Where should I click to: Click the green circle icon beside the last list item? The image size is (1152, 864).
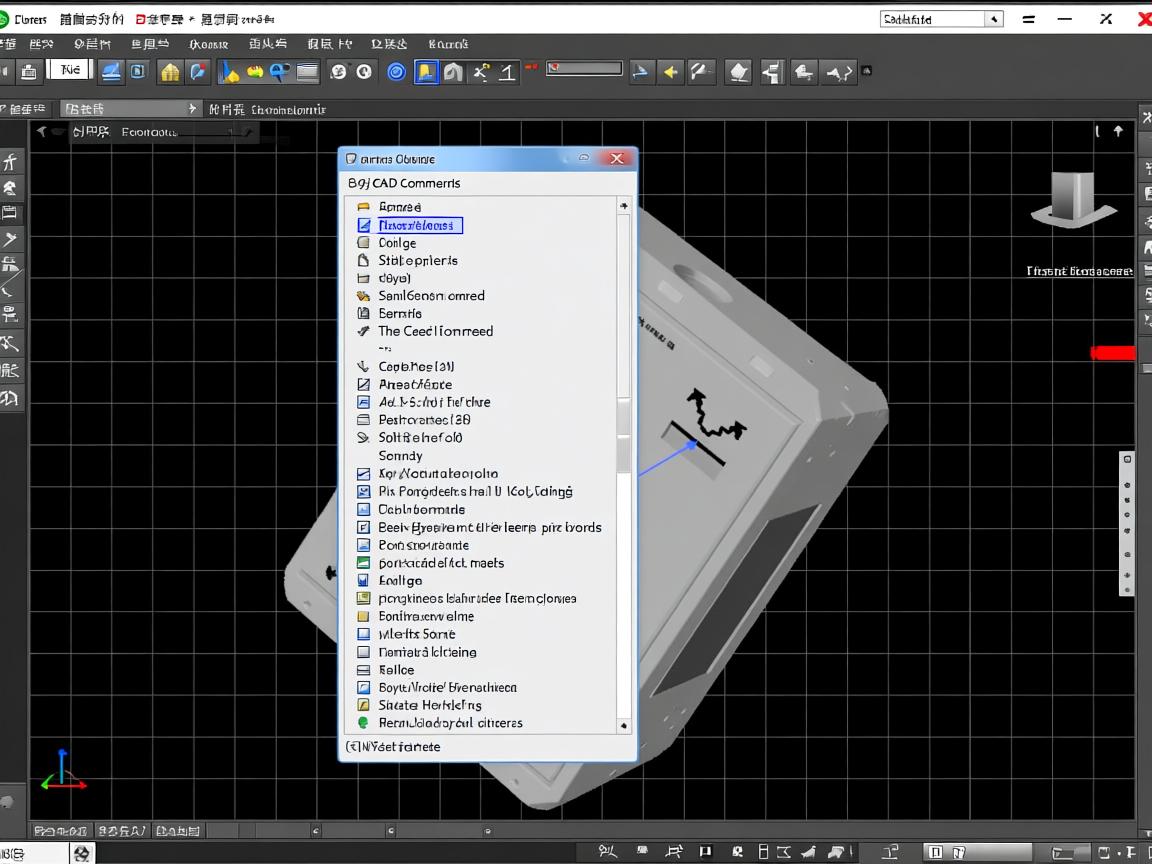coord(363,723)
